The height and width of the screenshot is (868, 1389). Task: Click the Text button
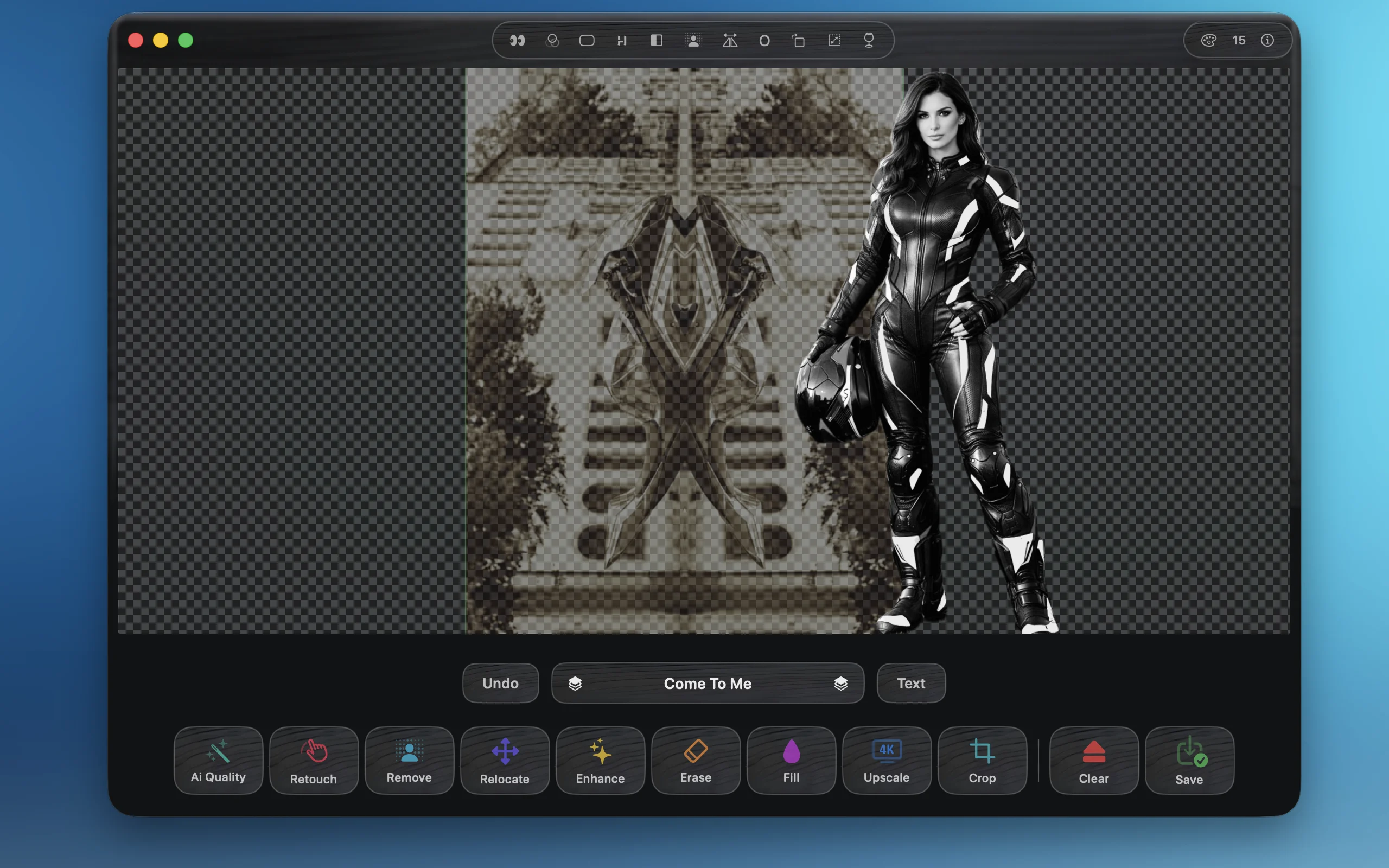tap(911, 683)
